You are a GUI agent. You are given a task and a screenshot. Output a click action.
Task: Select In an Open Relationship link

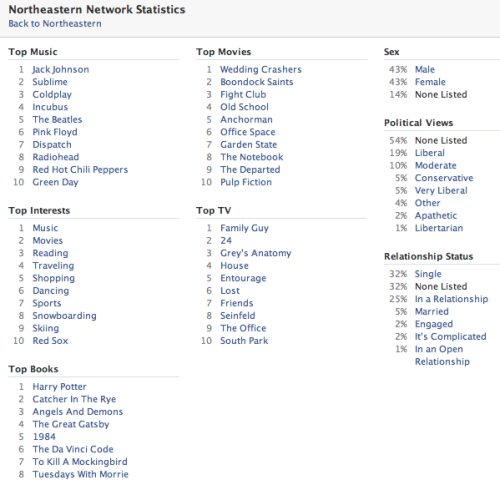pos(442,355)
